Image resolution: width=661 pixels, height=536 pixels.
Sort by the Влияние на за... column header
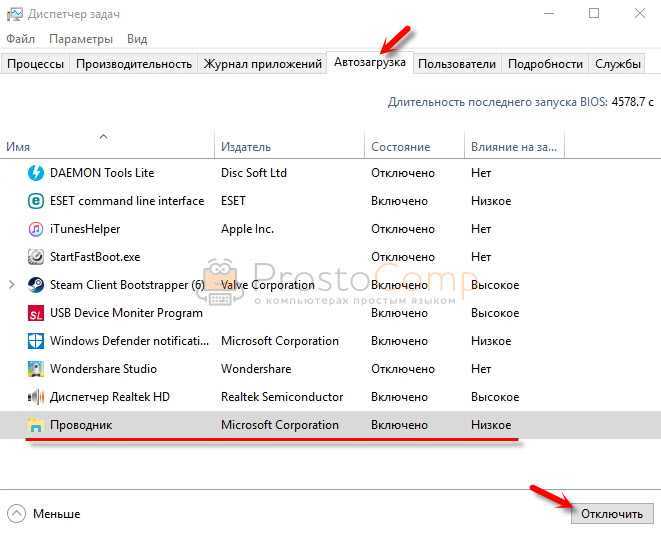tap(514, 145)
